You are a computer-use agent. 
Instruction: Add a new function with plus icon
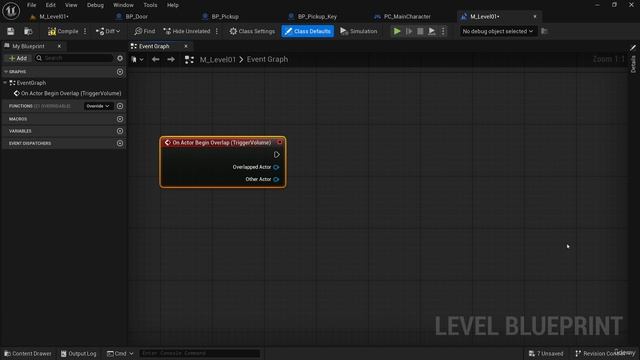coord(120,106)
